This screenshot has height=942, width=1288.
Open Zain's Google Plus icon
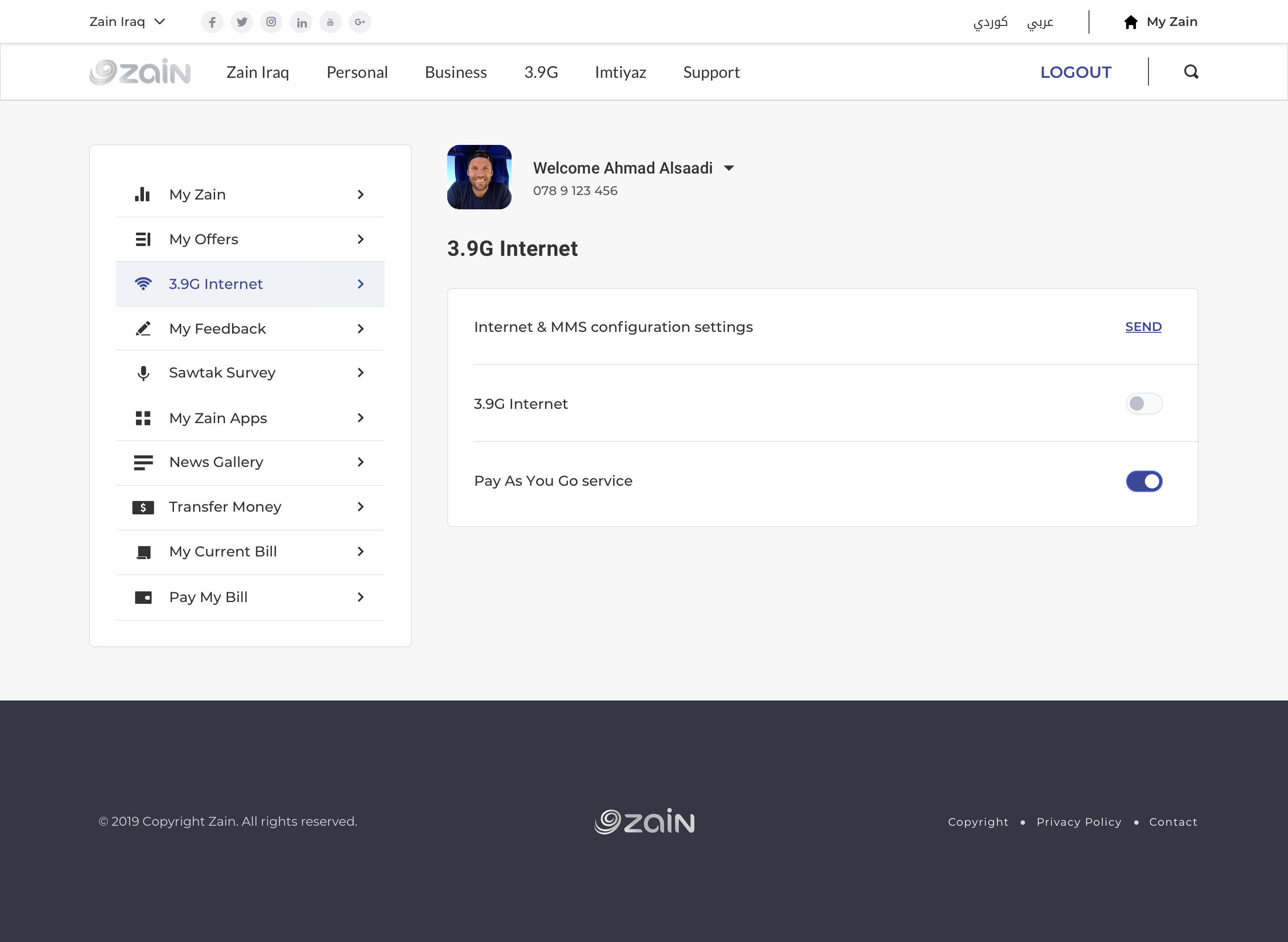360,22
